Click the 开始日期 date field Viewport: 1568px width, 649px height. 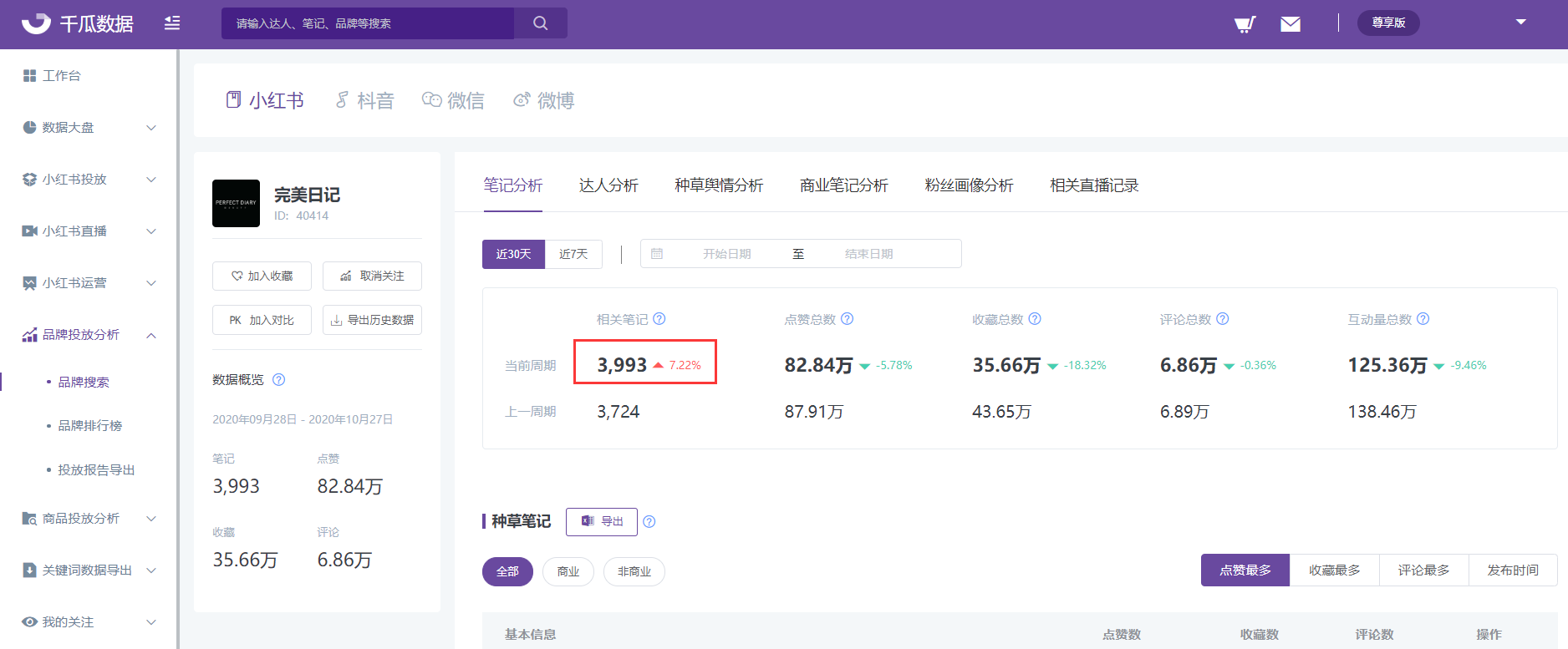726,254
